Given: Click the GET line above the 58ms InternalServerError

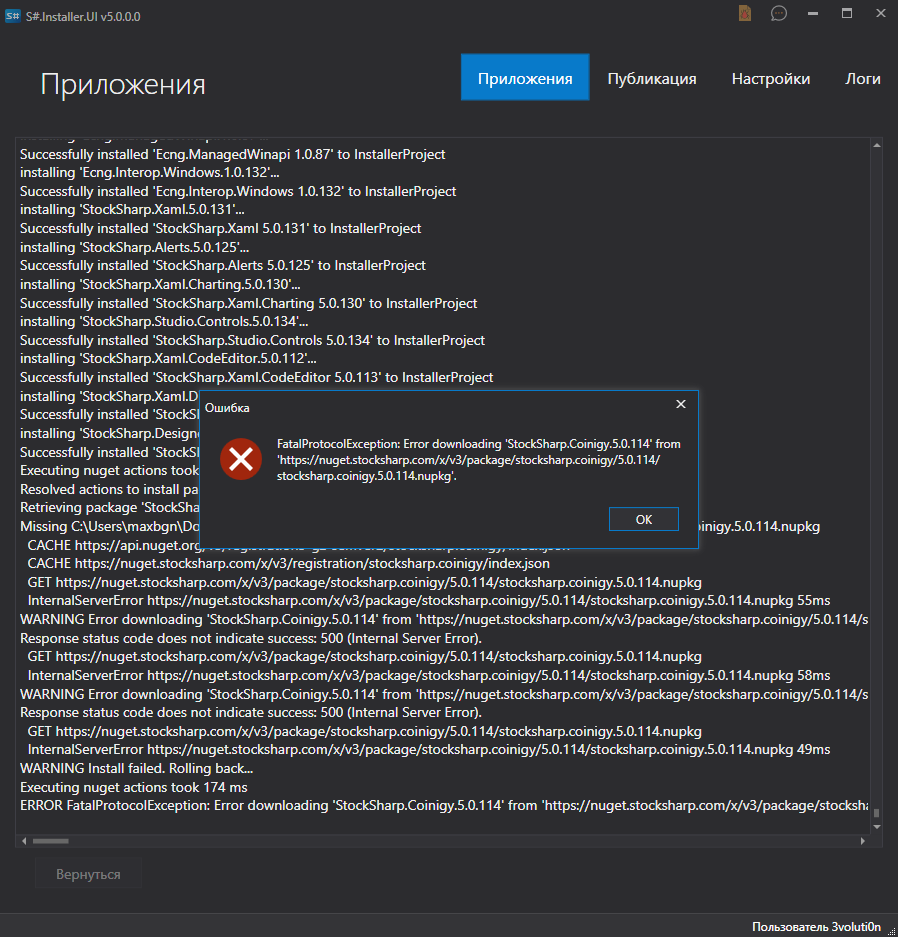Looking at the screenshot, I should 364,657.
